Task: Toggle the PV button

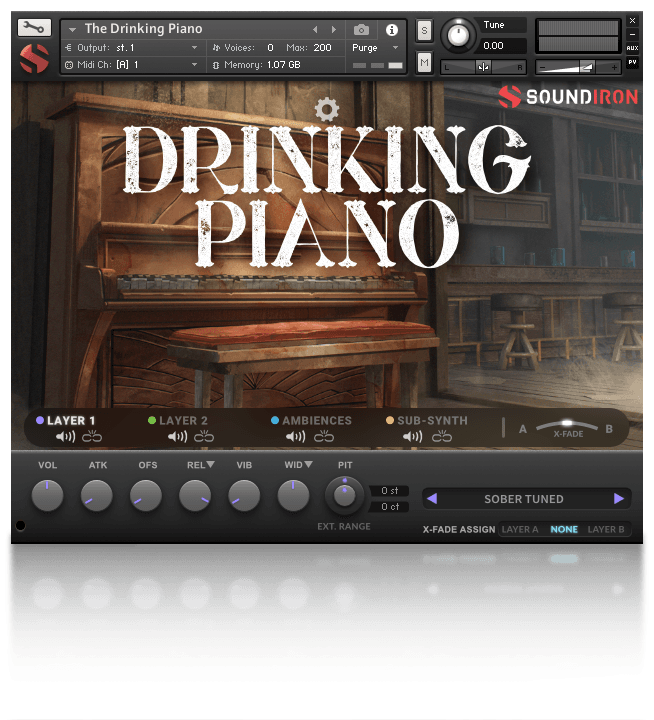Action: [632, 62]
